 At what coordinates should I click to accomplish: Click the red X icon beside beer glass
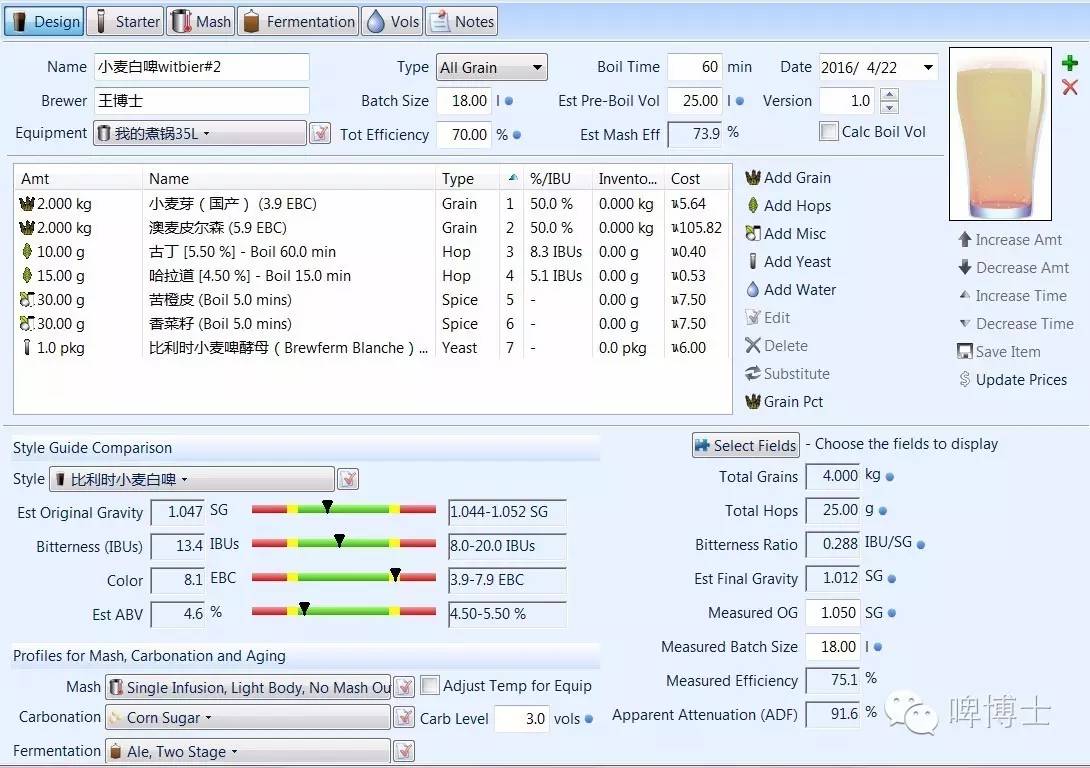1070,88
